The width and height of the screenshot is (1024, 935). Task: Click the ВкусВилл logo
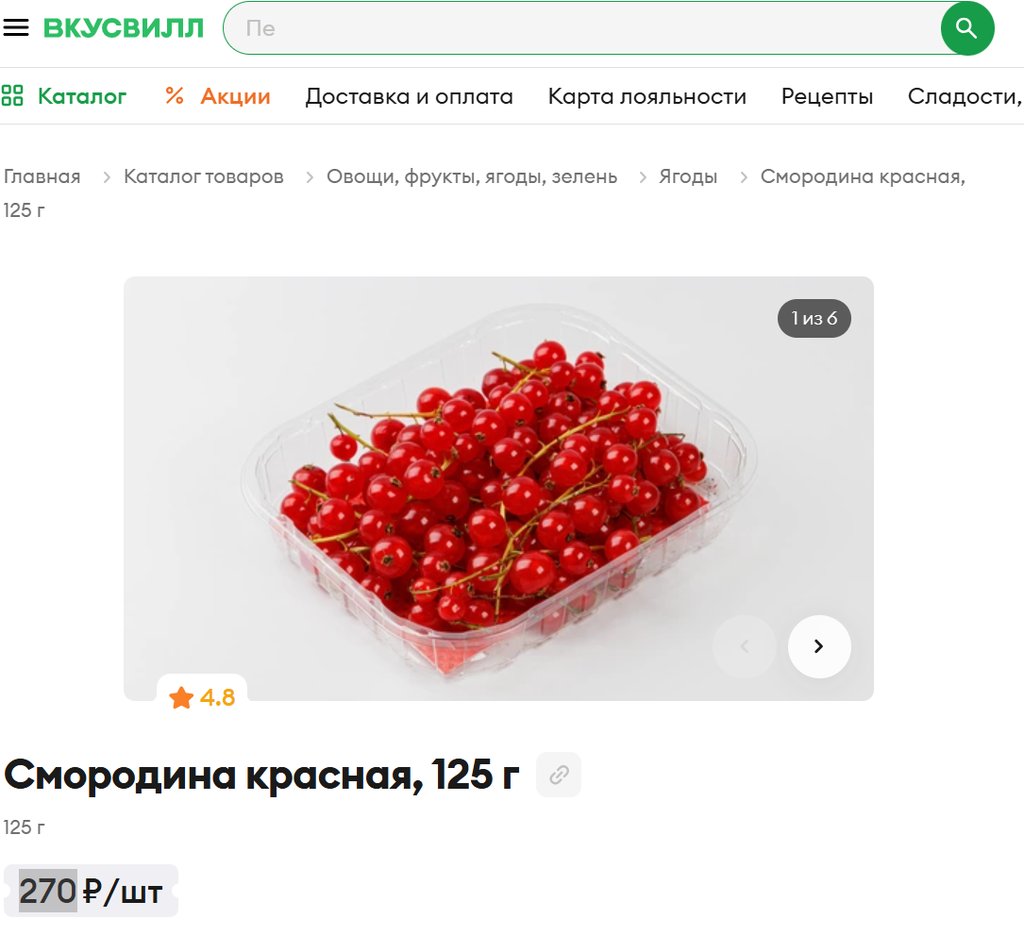point(123,28)
